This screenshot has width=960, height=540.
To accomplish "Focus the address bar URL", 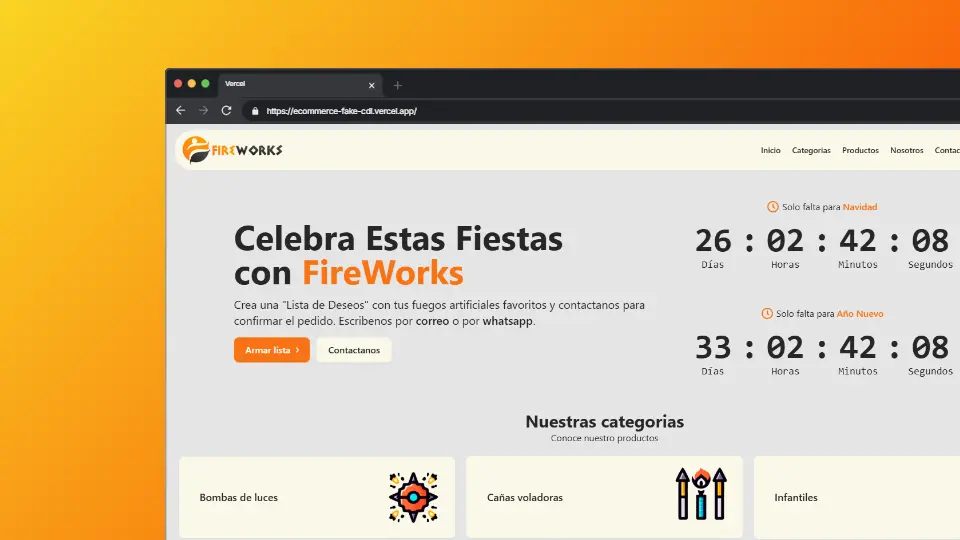I will click(x=342, y=111).
